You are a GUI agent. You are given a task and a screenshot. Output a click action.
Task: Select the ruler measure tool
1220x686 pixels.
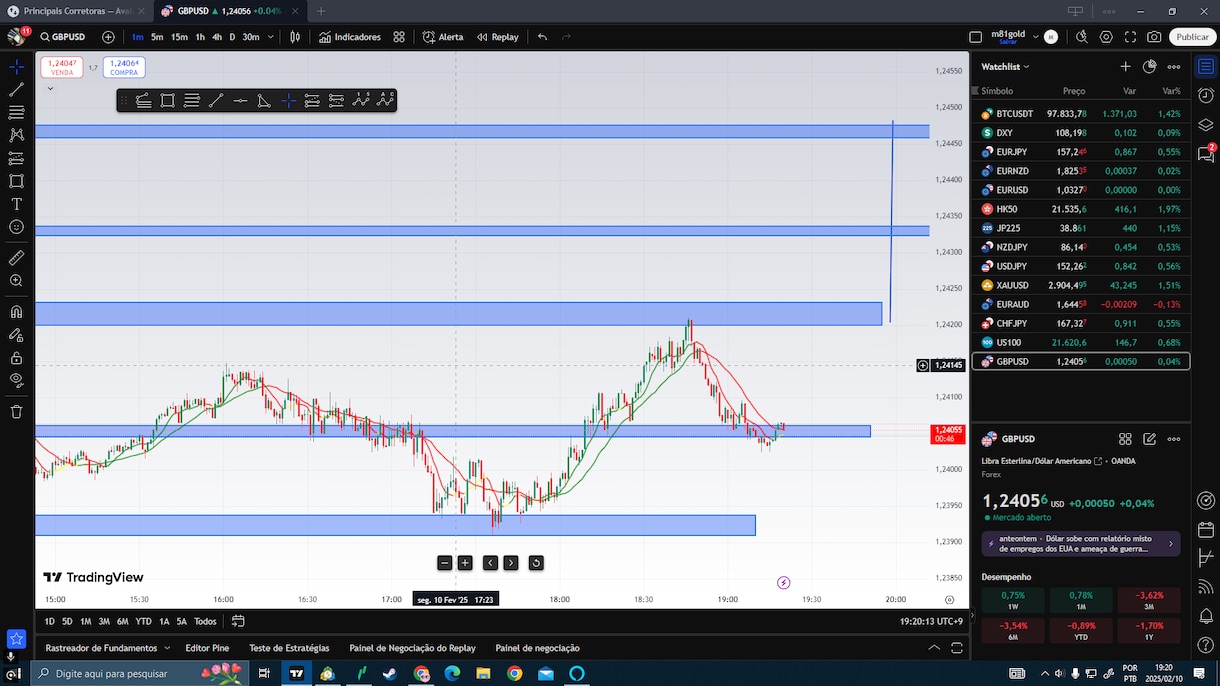point(16,258)
